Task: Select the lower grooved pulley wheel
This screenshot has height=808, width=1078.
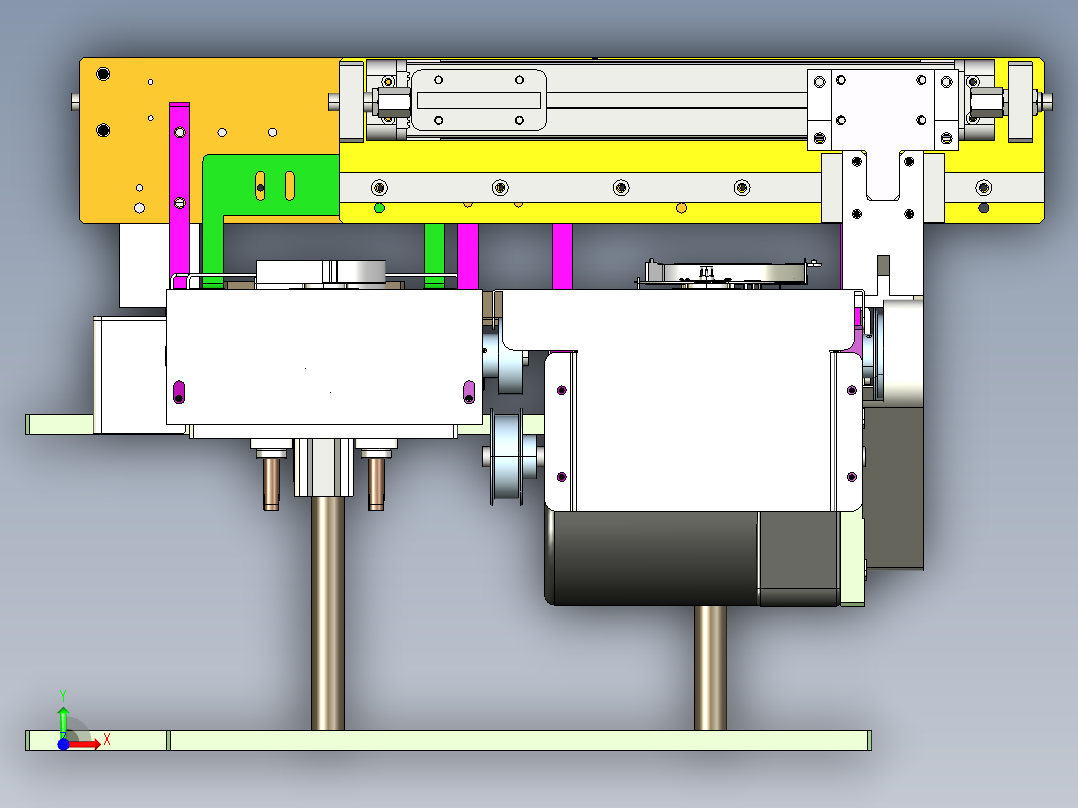Action: point(508,457)
